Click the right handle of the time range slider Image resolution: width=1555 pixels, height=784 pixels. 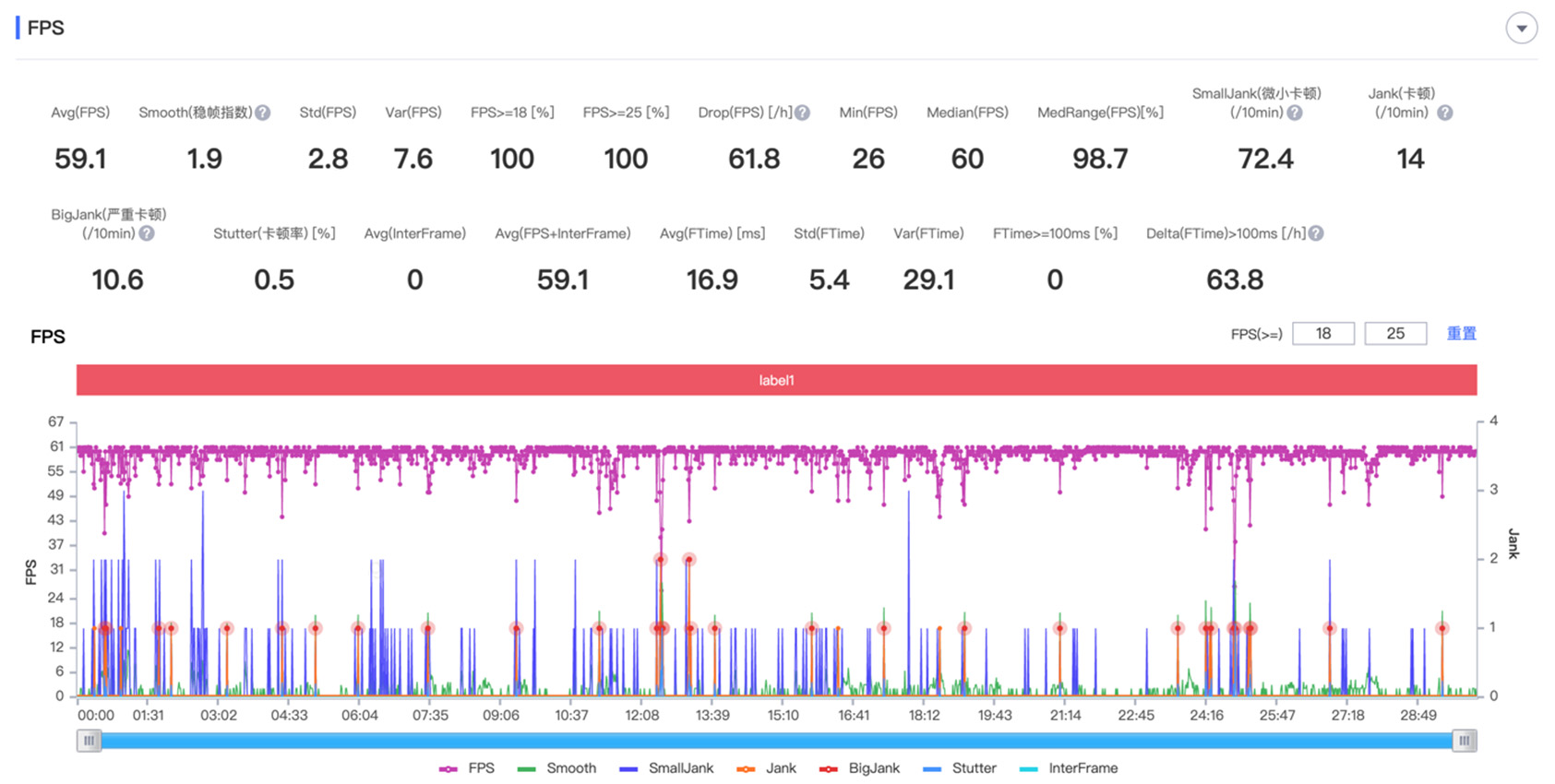click(1465, 741)
